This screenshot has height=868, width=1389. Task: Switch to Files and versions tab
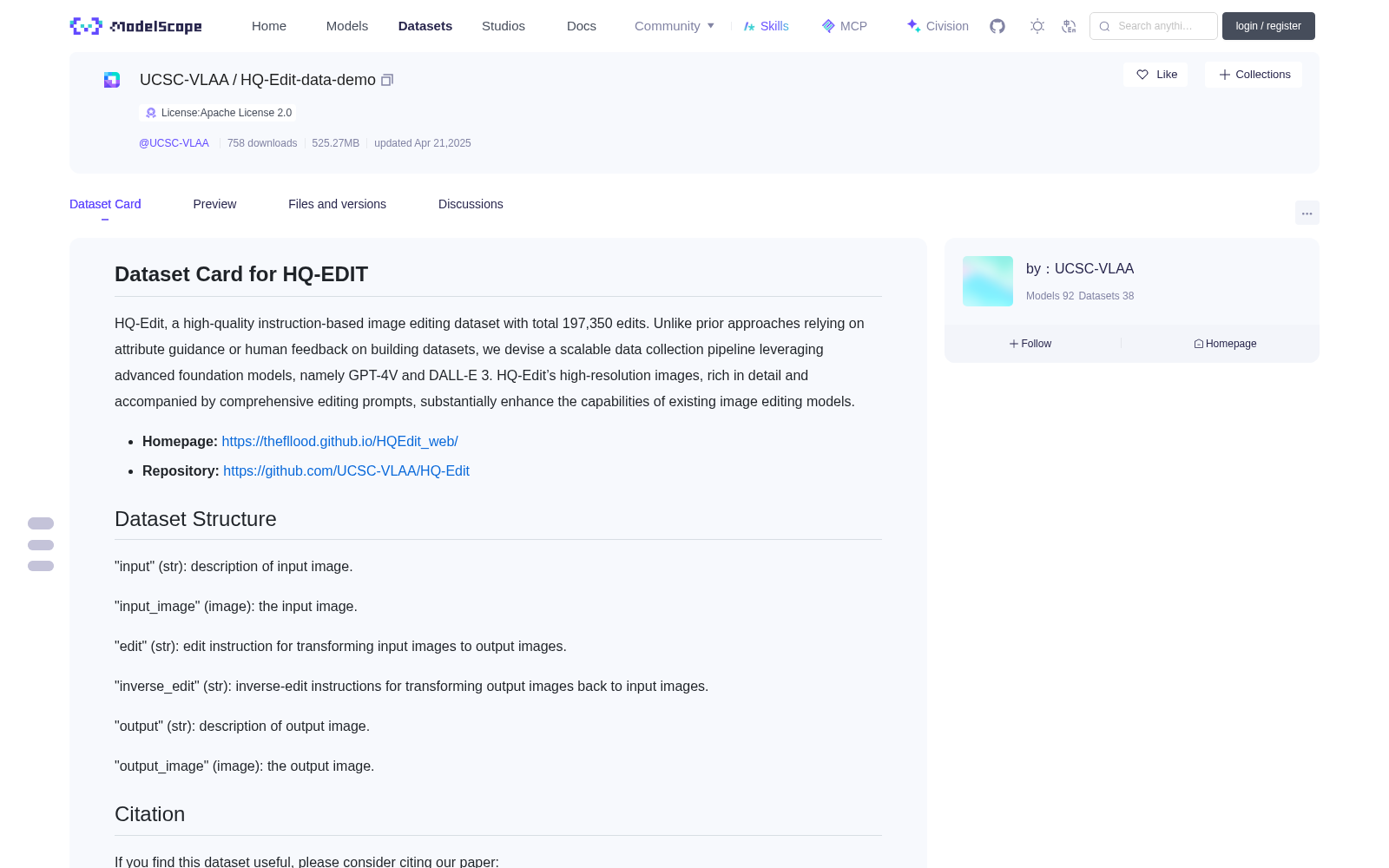(x=337, y=204)
